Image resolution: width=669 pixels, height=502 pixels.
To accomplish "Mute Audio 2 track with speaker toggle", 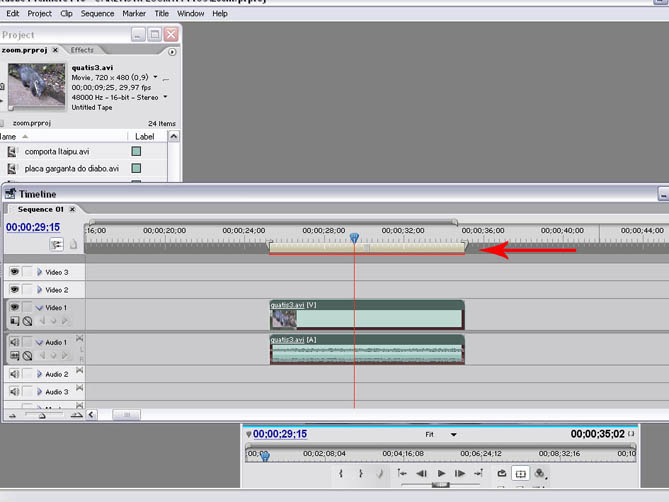I will pyautogui.click(x=15, y=374).
